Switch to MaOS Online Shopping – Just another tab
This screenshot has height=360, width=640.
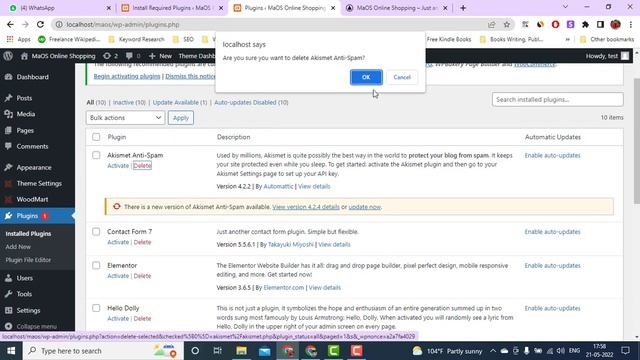[x=396, y=8]
